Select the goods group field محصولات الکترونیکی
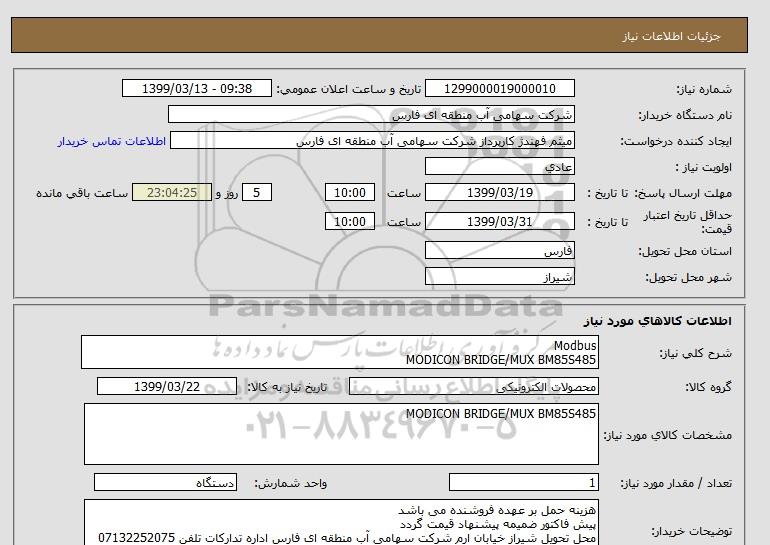The height and width of the screenshot is (545, 770). 473,386
